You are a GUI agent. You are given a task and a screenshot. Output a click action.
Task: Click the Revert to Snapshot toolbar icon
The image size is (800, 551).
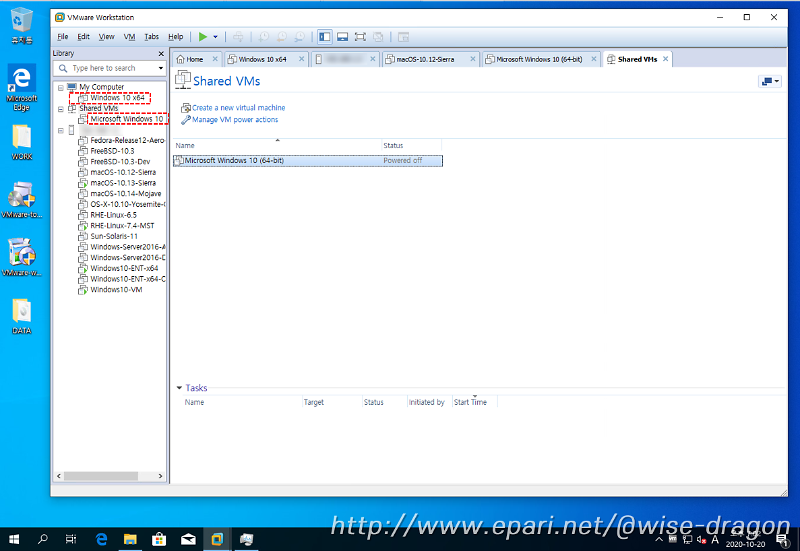coord(281,37)
